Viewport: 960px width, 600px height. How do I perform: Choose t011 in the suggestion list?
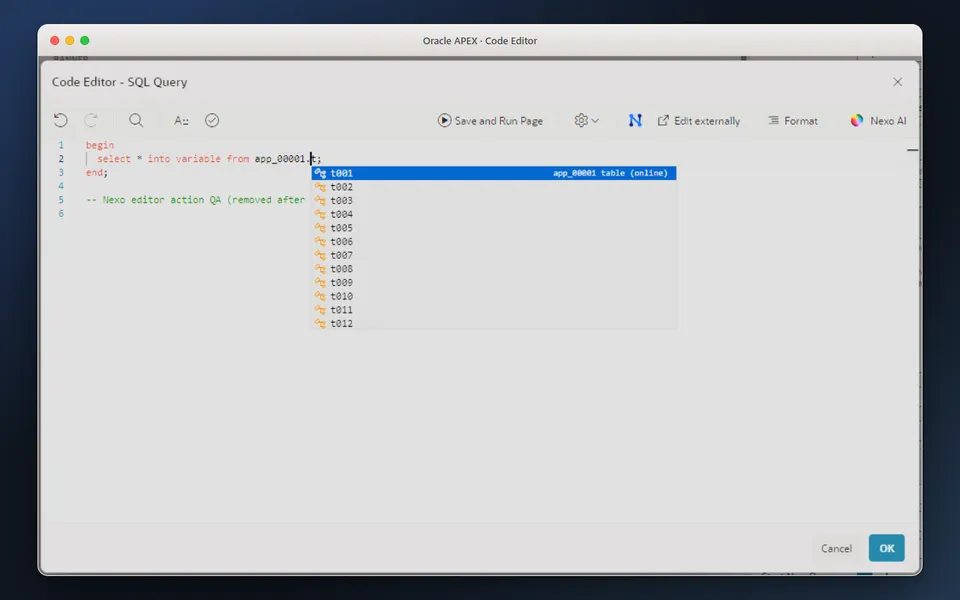coord(494,310)
